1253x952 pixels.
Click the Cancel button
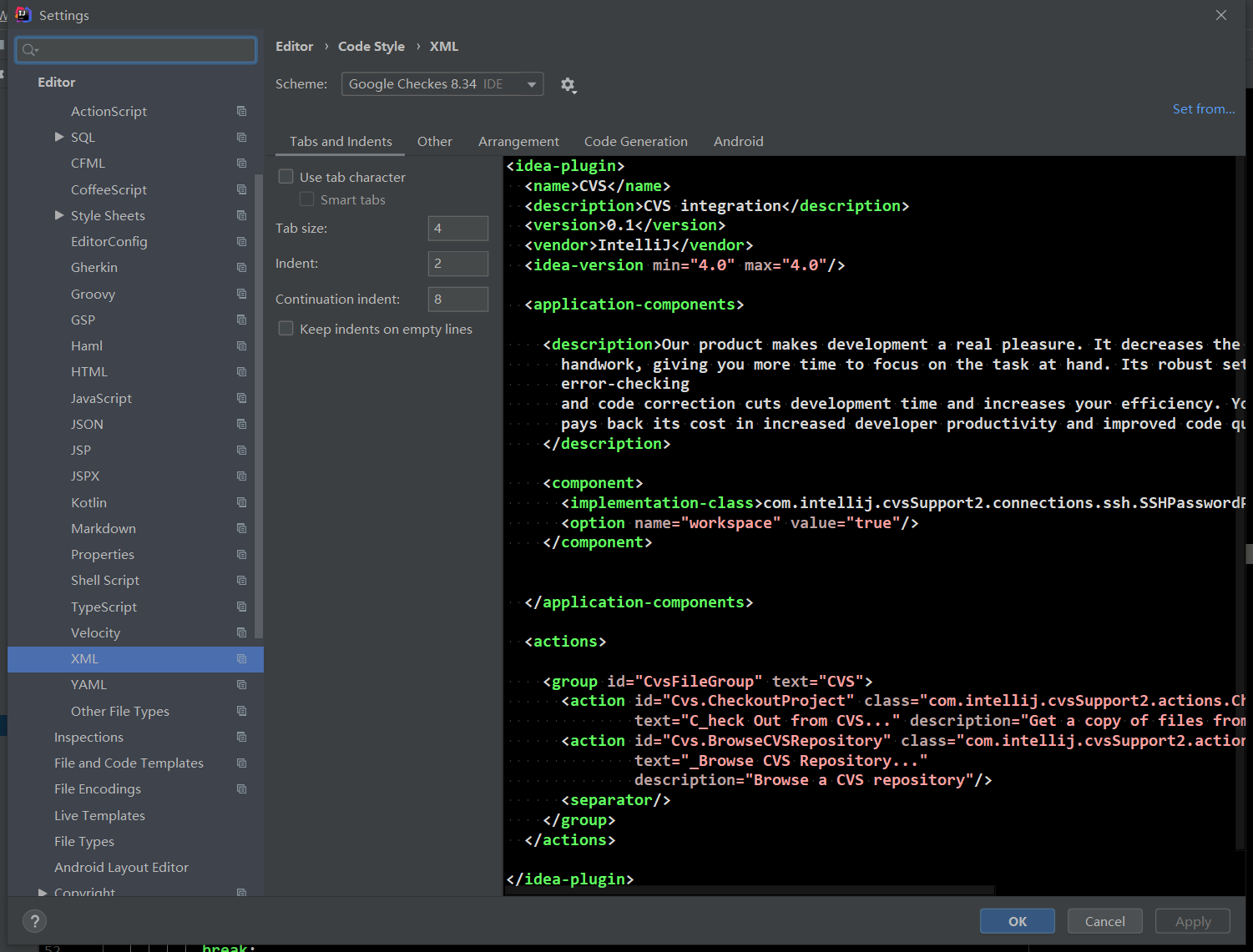1105,921
